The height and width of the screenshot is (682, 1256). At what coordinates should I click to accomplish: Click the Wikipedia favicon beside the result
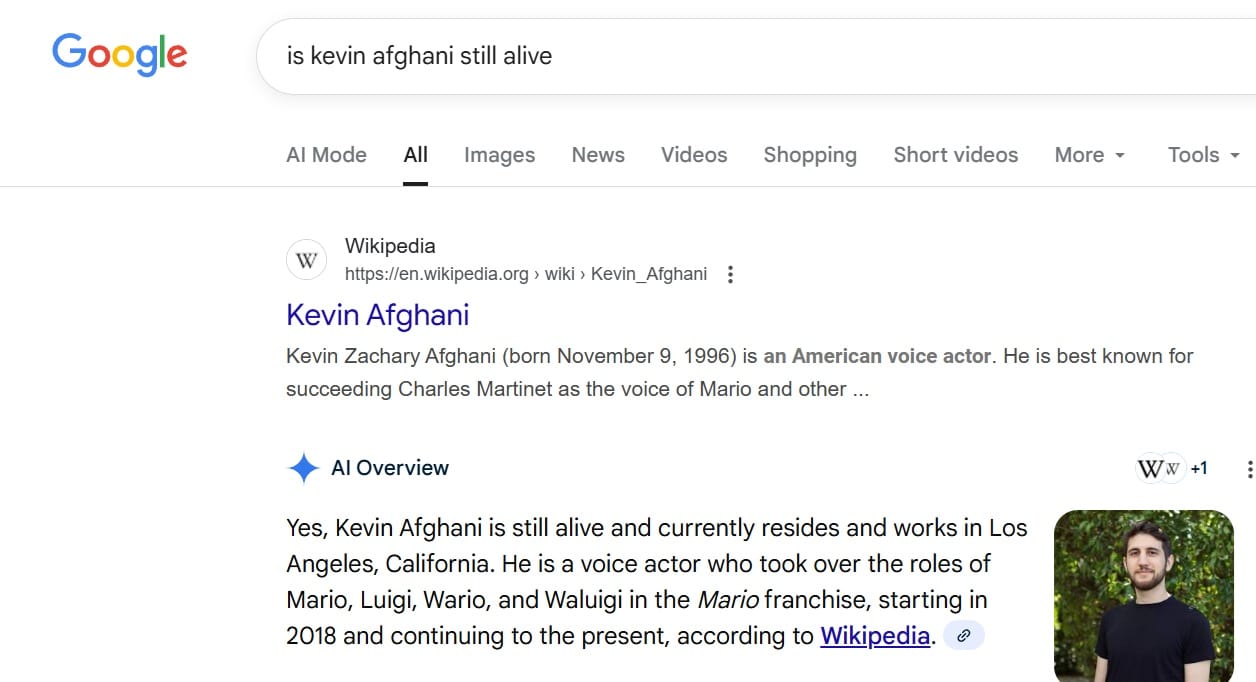click(x=307, y=260)
